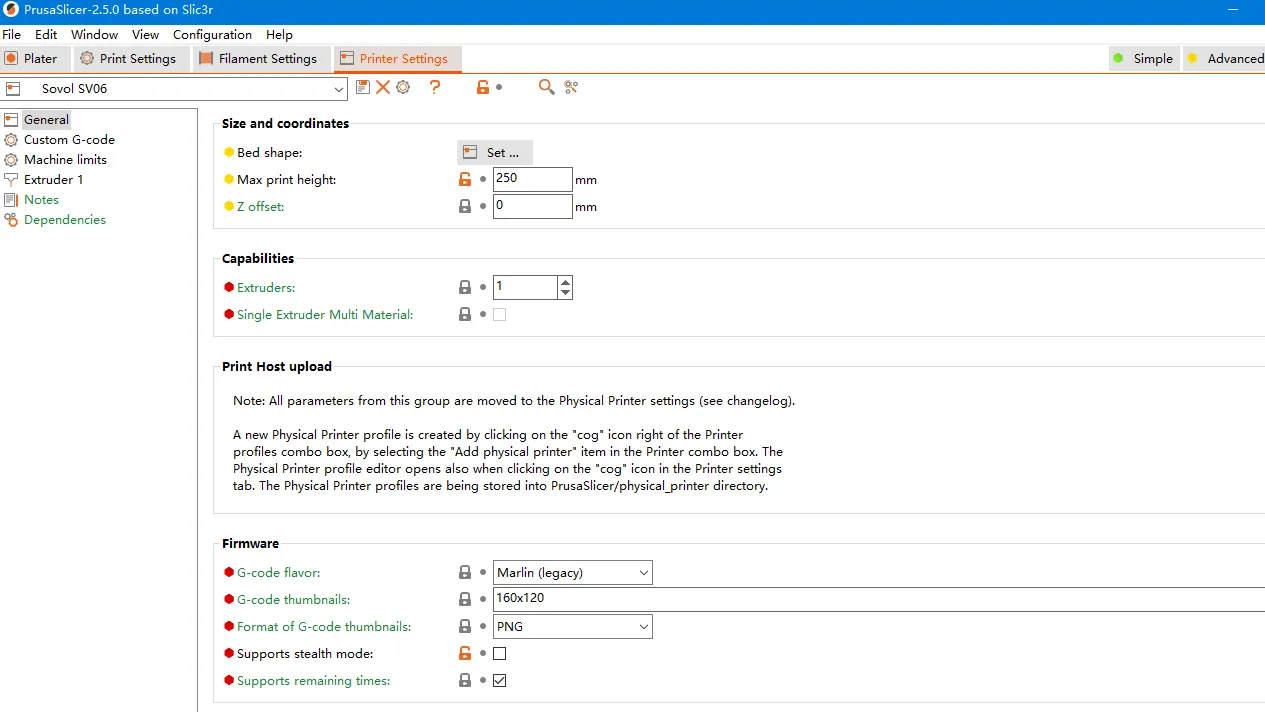Click the save preset floppy disk icon
1265x712 pixels.
coord(363,88)
